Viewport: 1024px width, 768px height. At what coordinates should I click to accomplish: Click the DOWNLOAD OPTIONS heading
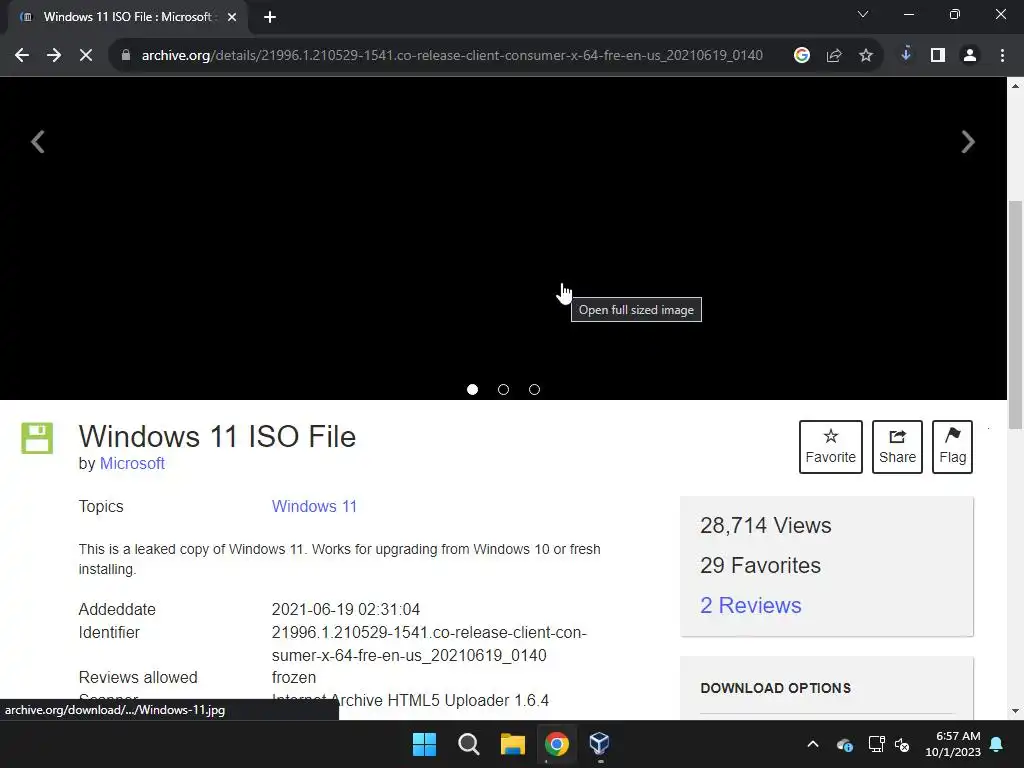[775, 688]
